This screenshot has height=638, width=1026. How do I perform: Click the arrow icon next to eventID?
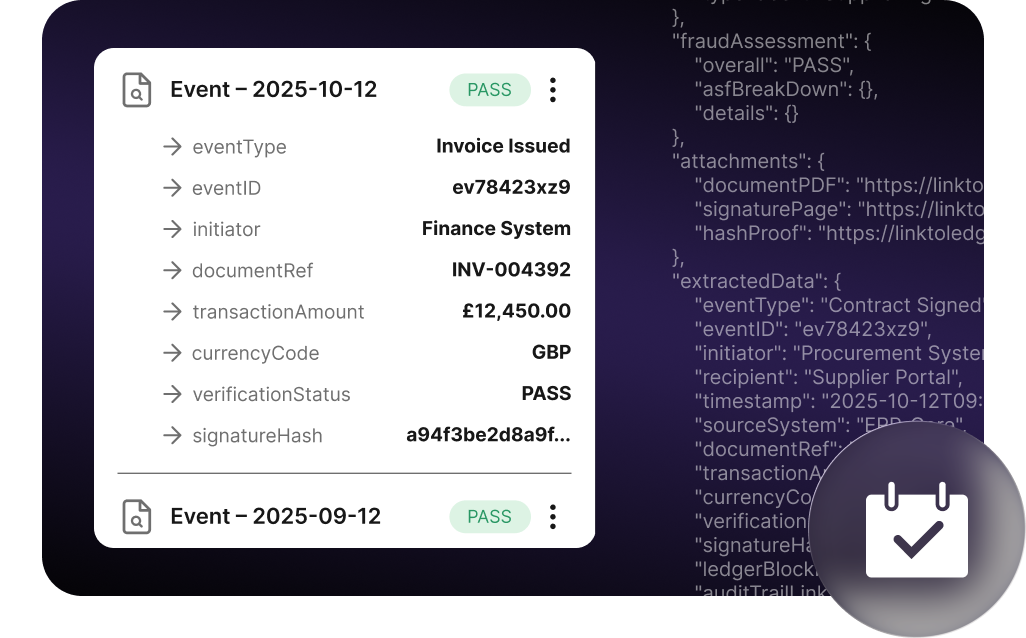coord(172,188)
